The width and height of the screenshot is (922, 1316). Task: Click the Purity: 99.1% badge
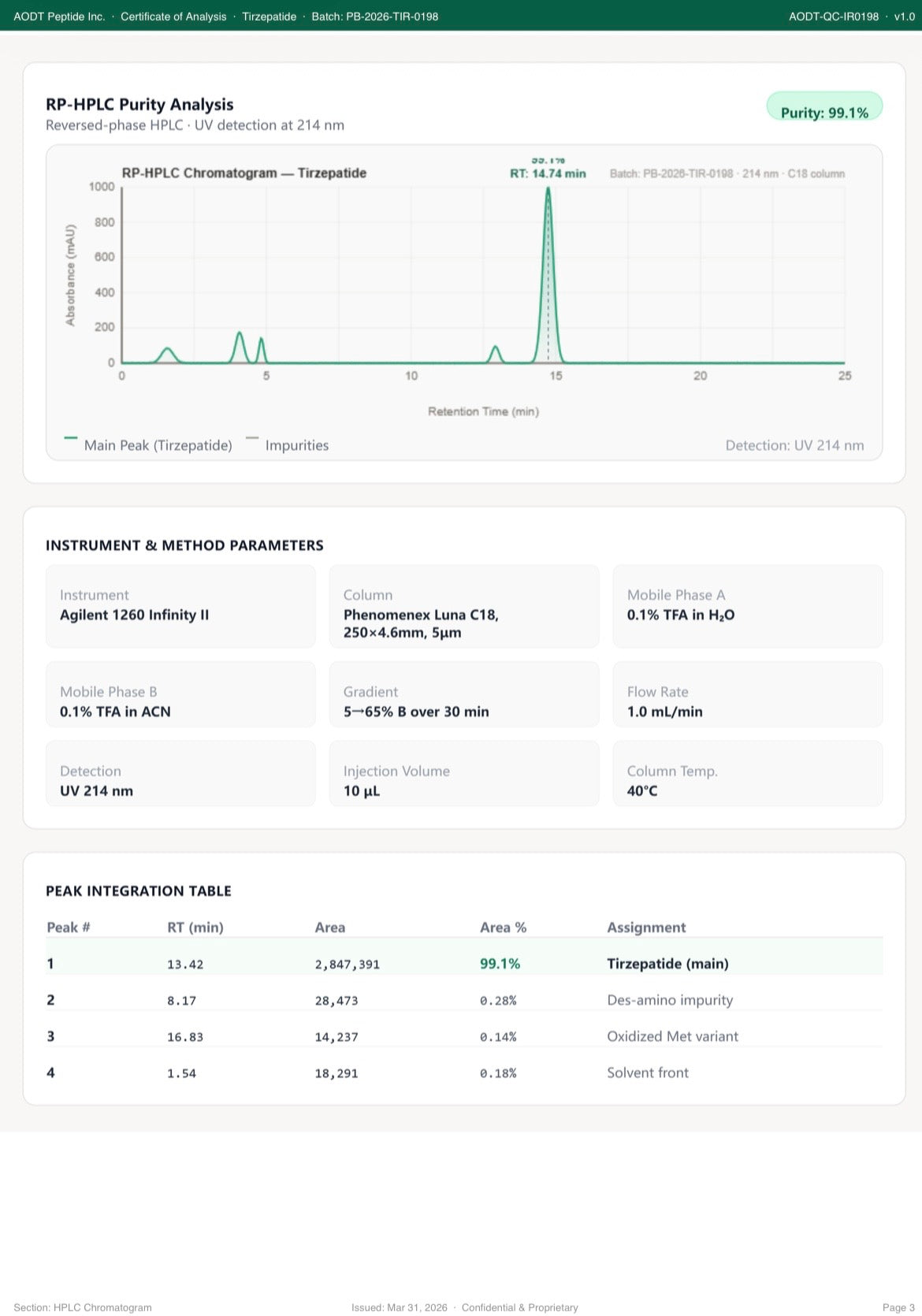point(824,107)
